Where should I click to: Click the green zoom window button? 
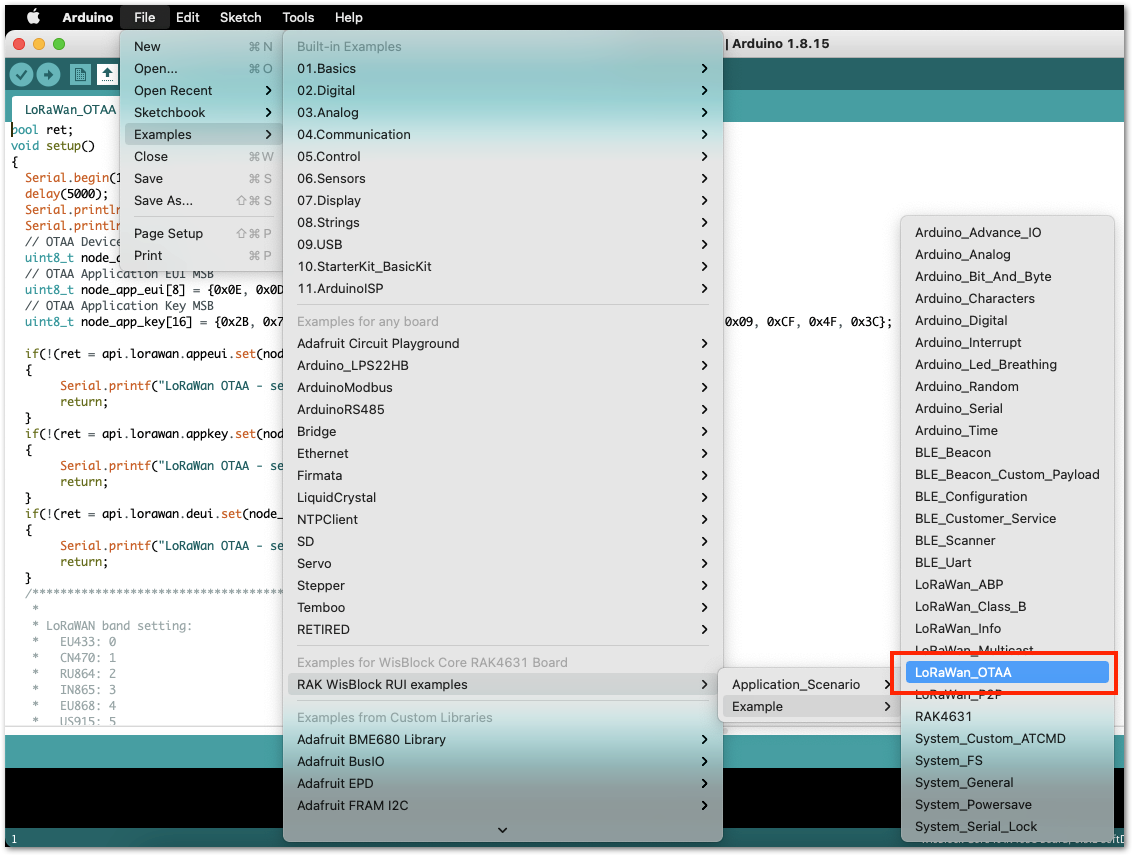(59, 44)
